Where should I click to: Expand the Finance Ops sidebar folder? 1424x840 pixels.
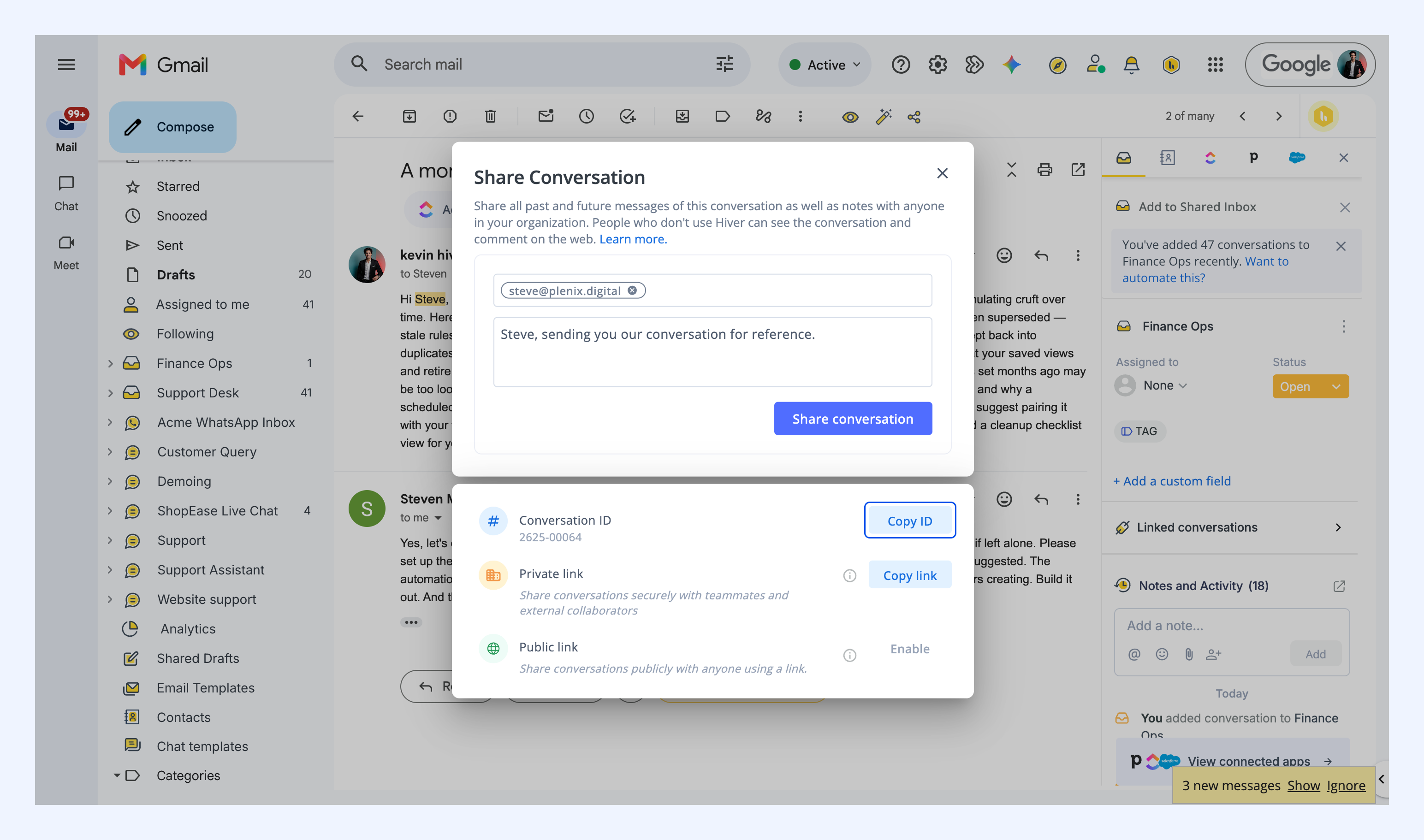(110, 363)
